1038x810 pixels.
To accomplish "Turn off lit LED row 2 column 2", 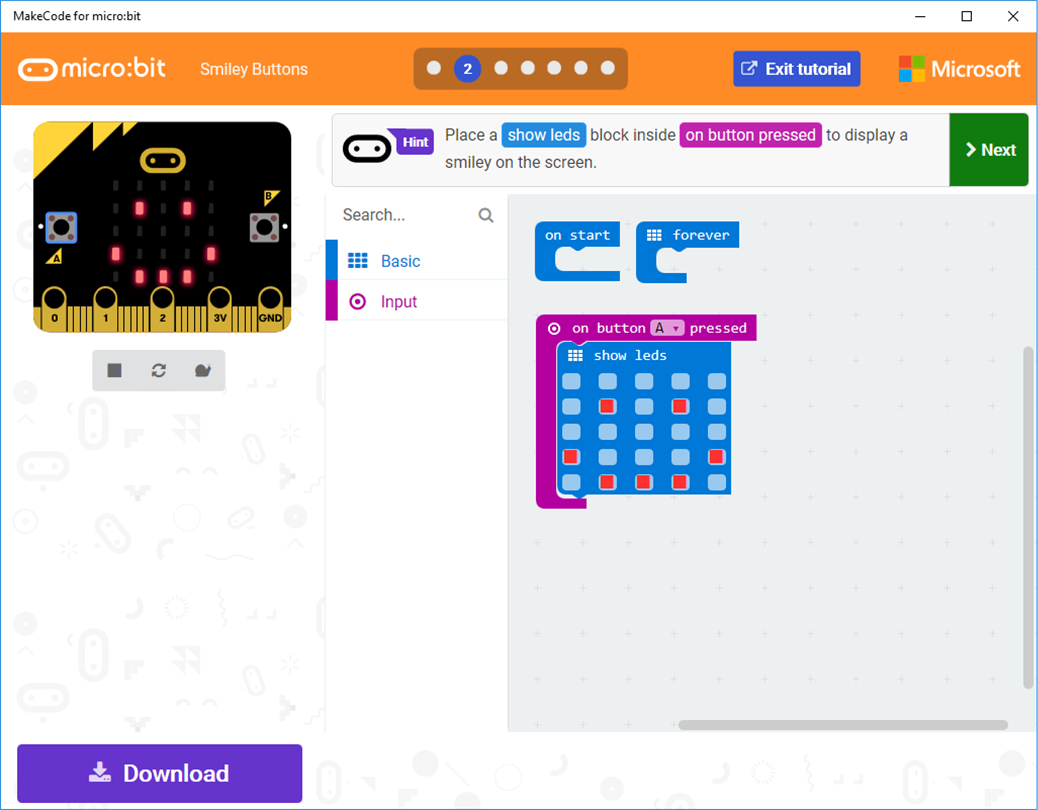I will click(x=608, y=406).
